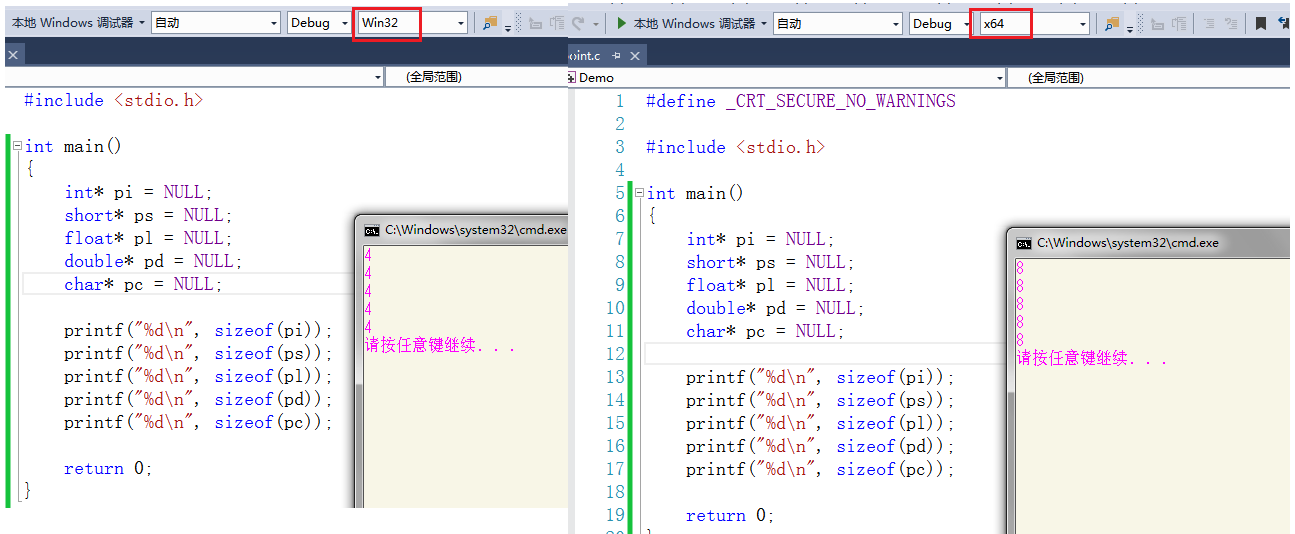Click the cmd.exe icon in the left console window
Viewport: 1295px width, 534px height.
tap(372, 229)
